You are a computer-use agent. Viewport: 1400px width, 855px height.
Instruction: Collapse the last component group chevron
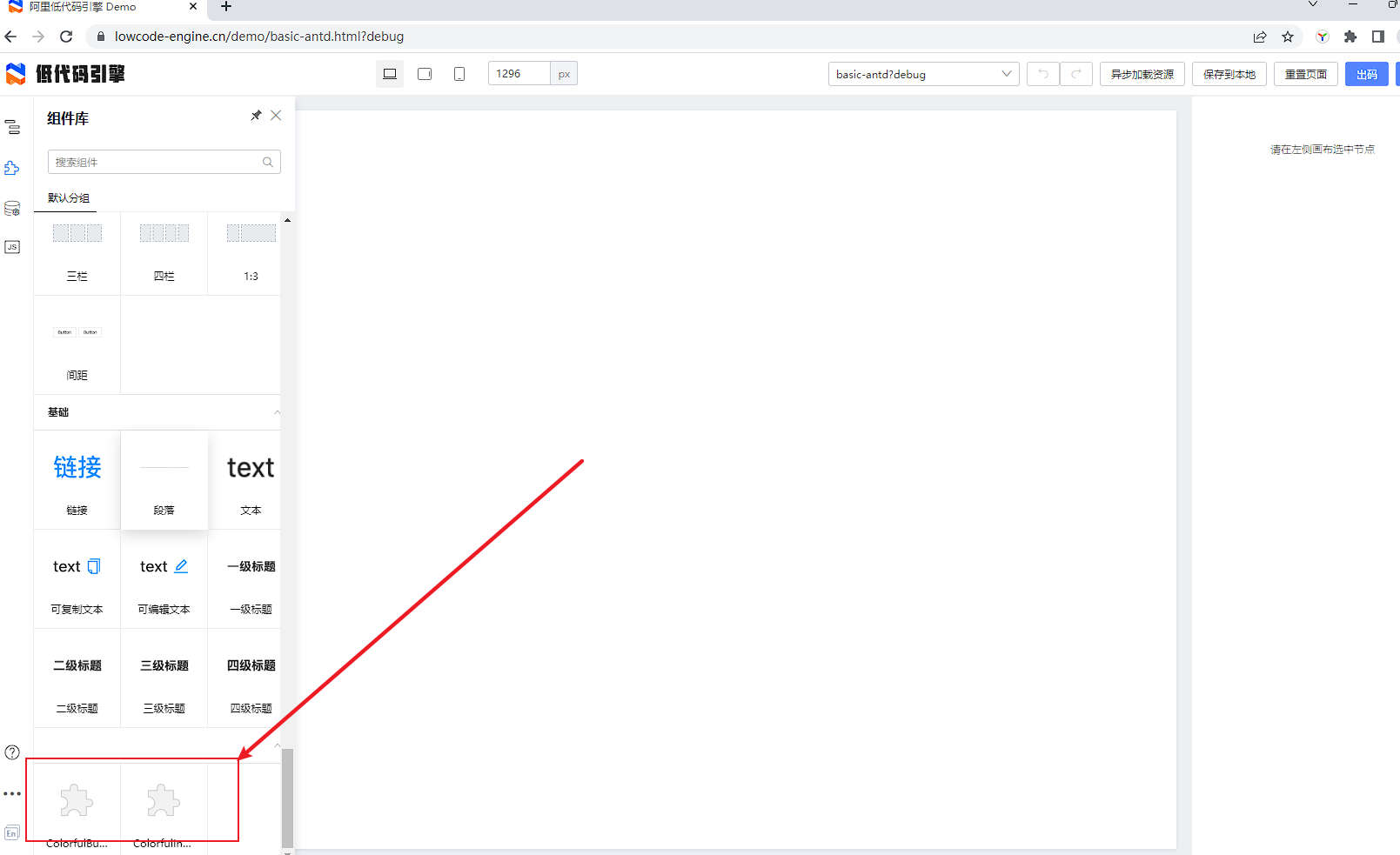coord(277,745)
